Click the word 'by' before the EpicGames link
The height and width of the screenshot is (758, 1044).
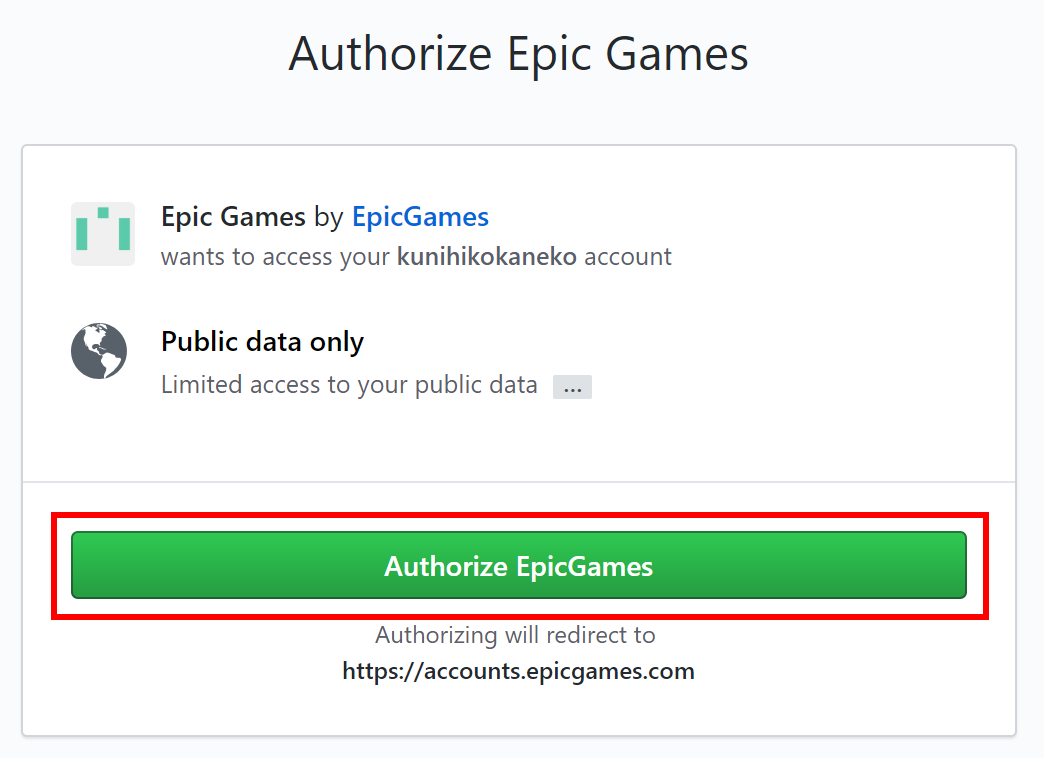tap(329, 218)
